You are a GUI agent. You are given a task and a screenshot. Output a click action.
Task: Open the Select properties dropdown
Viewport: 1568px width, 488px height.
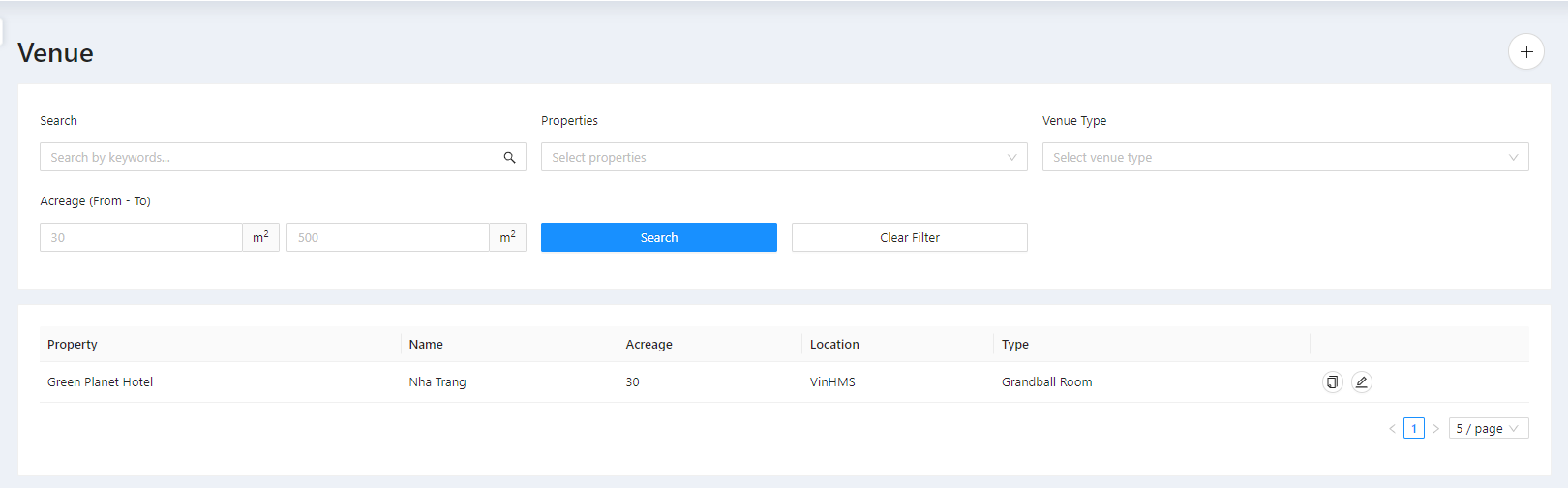coord(783,158)
